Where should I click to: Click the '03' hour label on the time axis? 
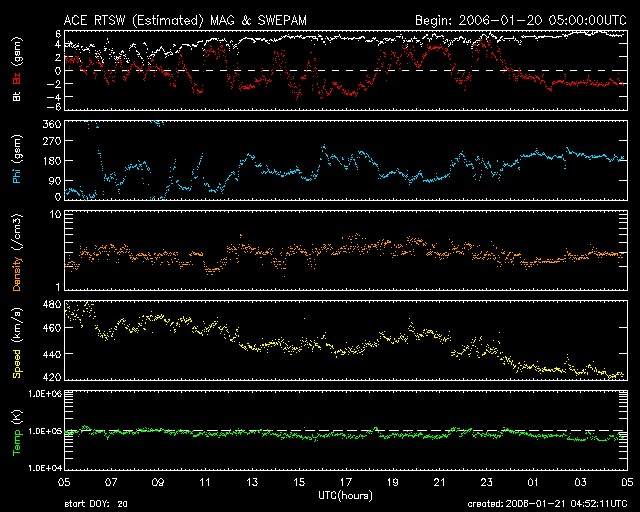[x=580, y=483]
